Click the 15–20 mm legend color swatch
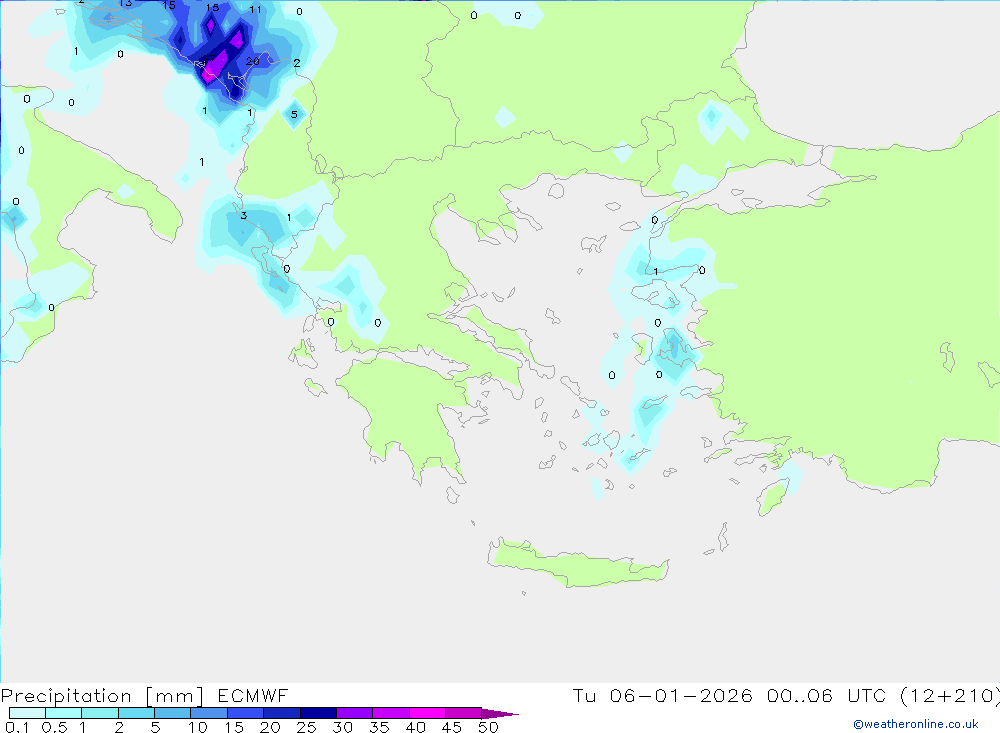 245,713
